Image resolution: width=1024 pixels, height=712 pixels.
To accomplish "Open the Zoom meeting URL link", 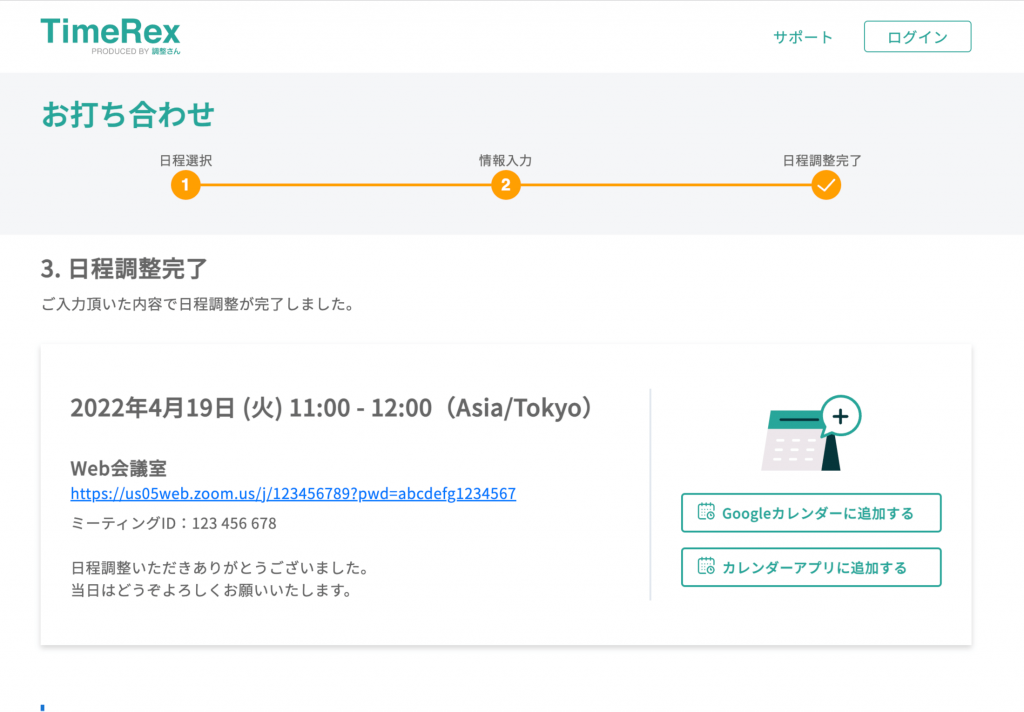I will [x=292, y=493].
